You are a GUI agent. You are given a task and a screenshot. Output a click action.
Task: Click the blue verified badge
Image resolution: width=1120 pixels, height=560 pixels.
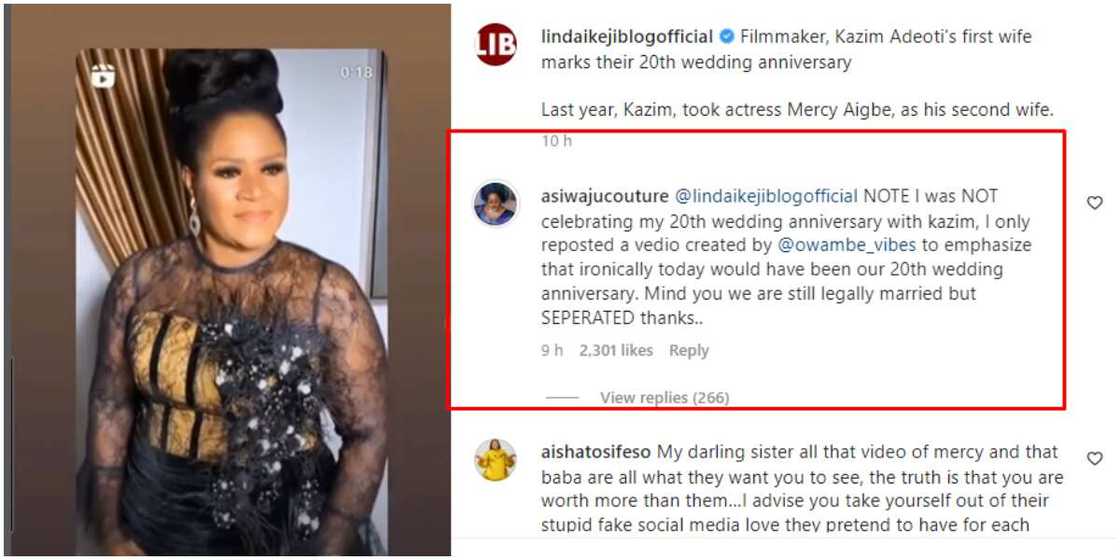pyautogui.click(x=726, y=37)
